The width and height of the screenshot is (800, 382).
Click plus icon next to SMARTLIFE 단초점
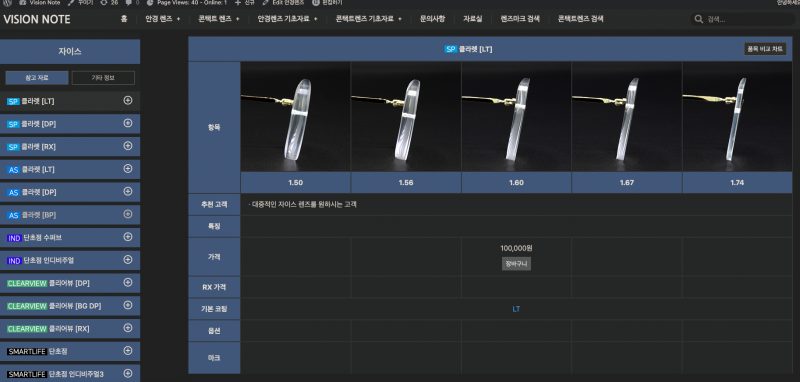128,350
